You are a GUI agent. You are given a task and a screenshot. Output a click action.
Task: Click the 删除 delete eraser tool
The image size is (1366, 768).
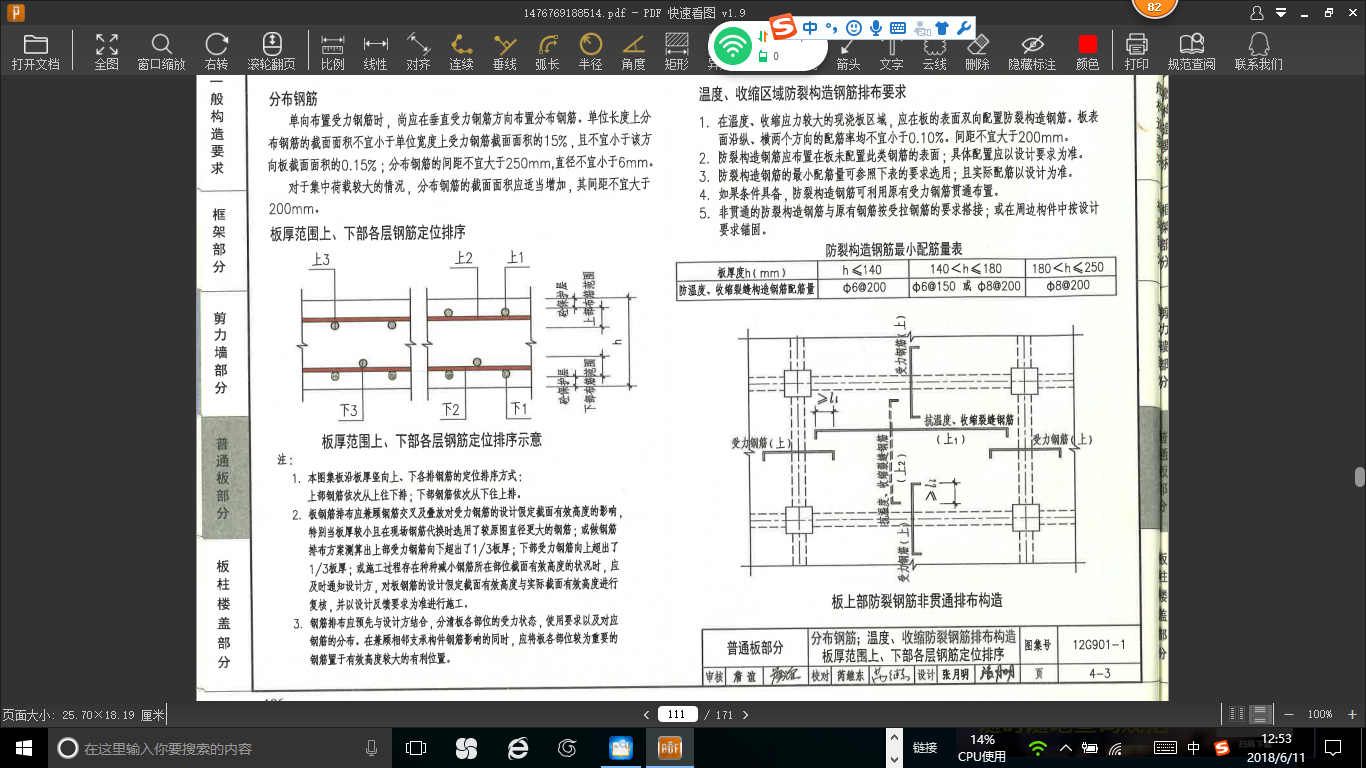click(x=977, y=52)
